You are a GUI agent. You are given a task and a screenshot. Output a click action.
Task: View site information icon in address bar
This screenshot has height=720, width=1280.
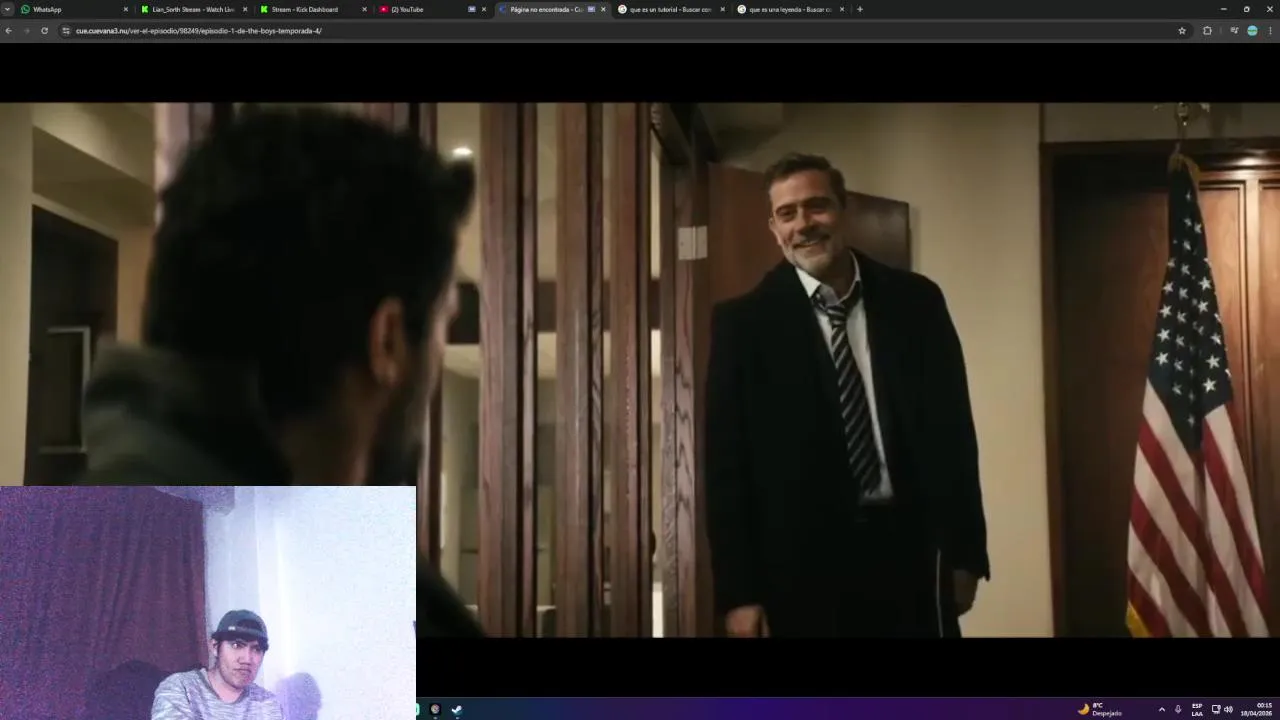click(66, 31)
